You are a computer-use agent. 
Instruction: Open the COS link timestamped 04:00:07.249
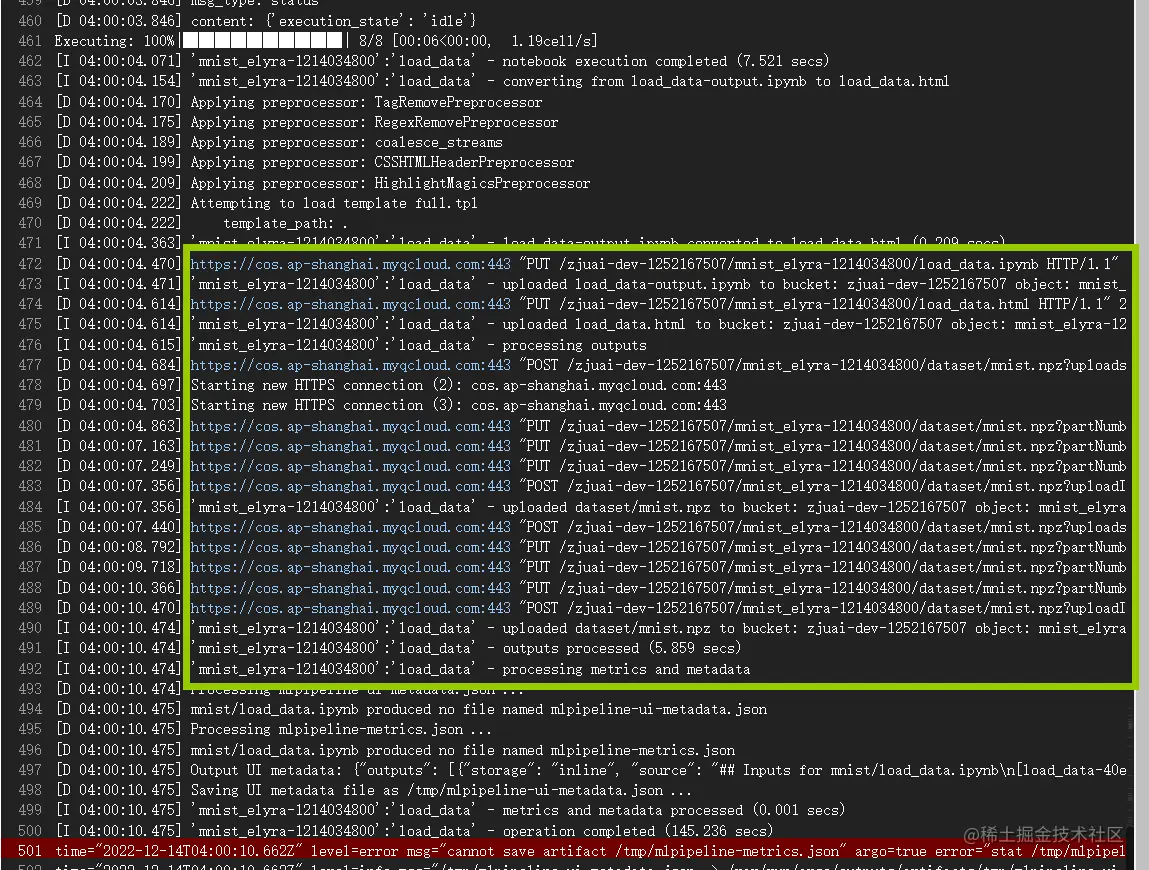(x=350, y=466)
